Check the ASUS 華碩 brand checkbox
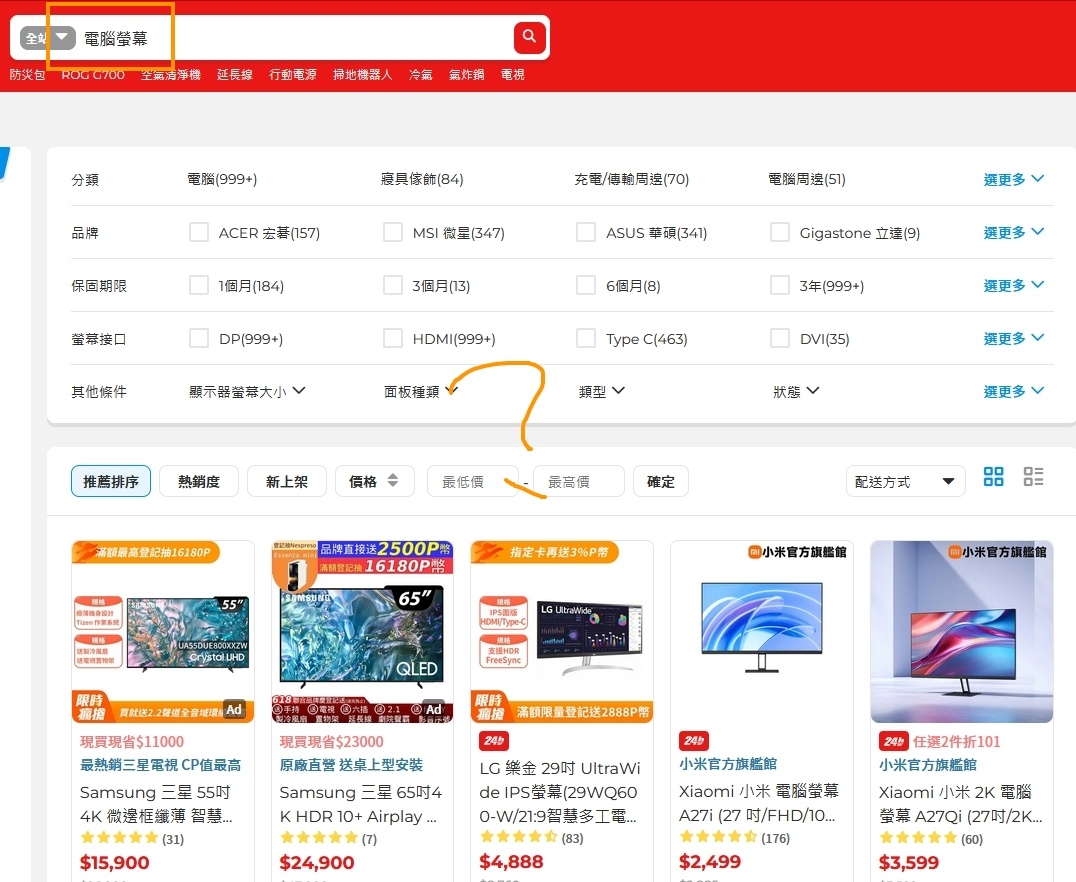Image resolution: width=1076 pixels, height=882 pixels. click(586, 232)
